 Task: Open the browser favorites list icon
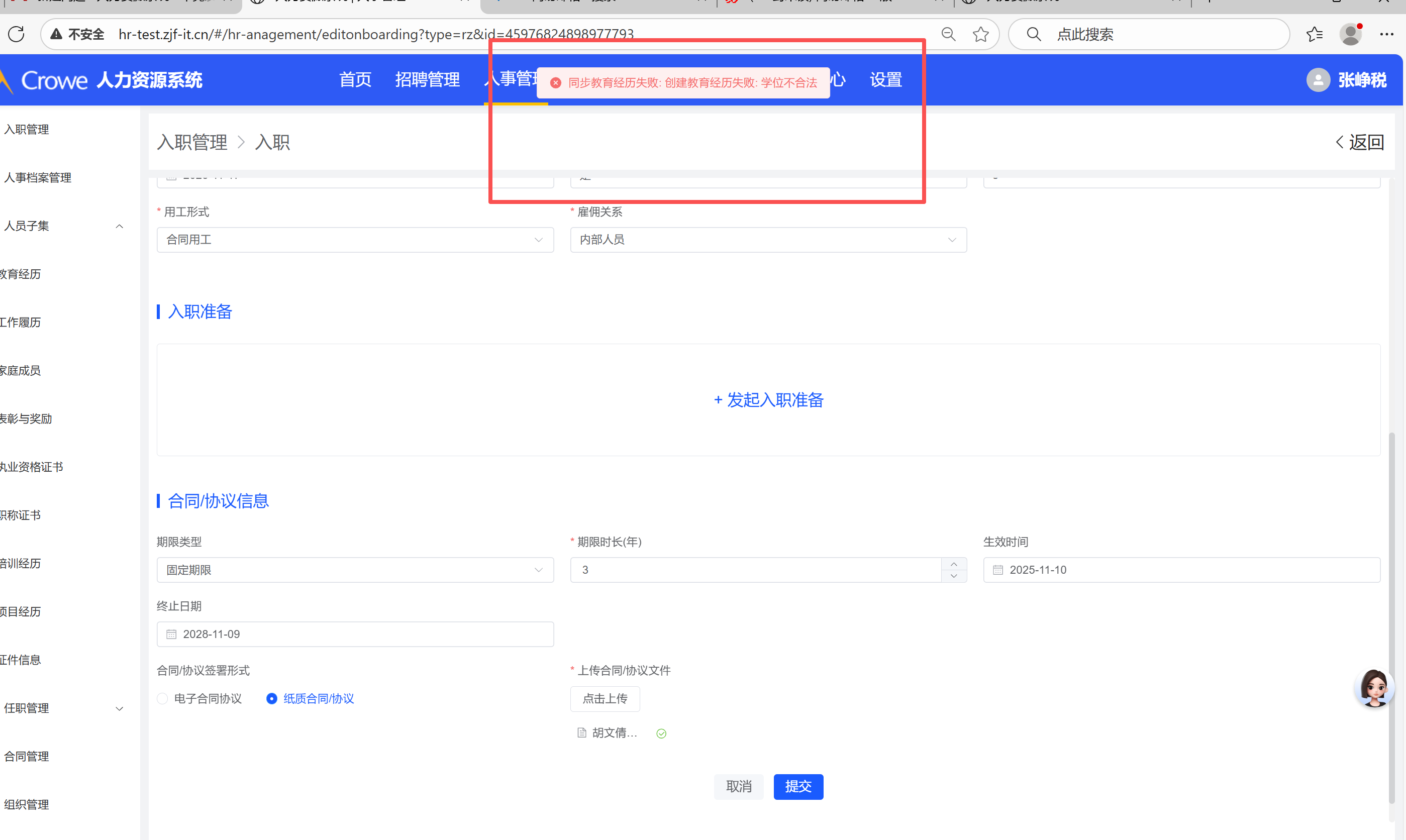click(x=1315, y=34)
